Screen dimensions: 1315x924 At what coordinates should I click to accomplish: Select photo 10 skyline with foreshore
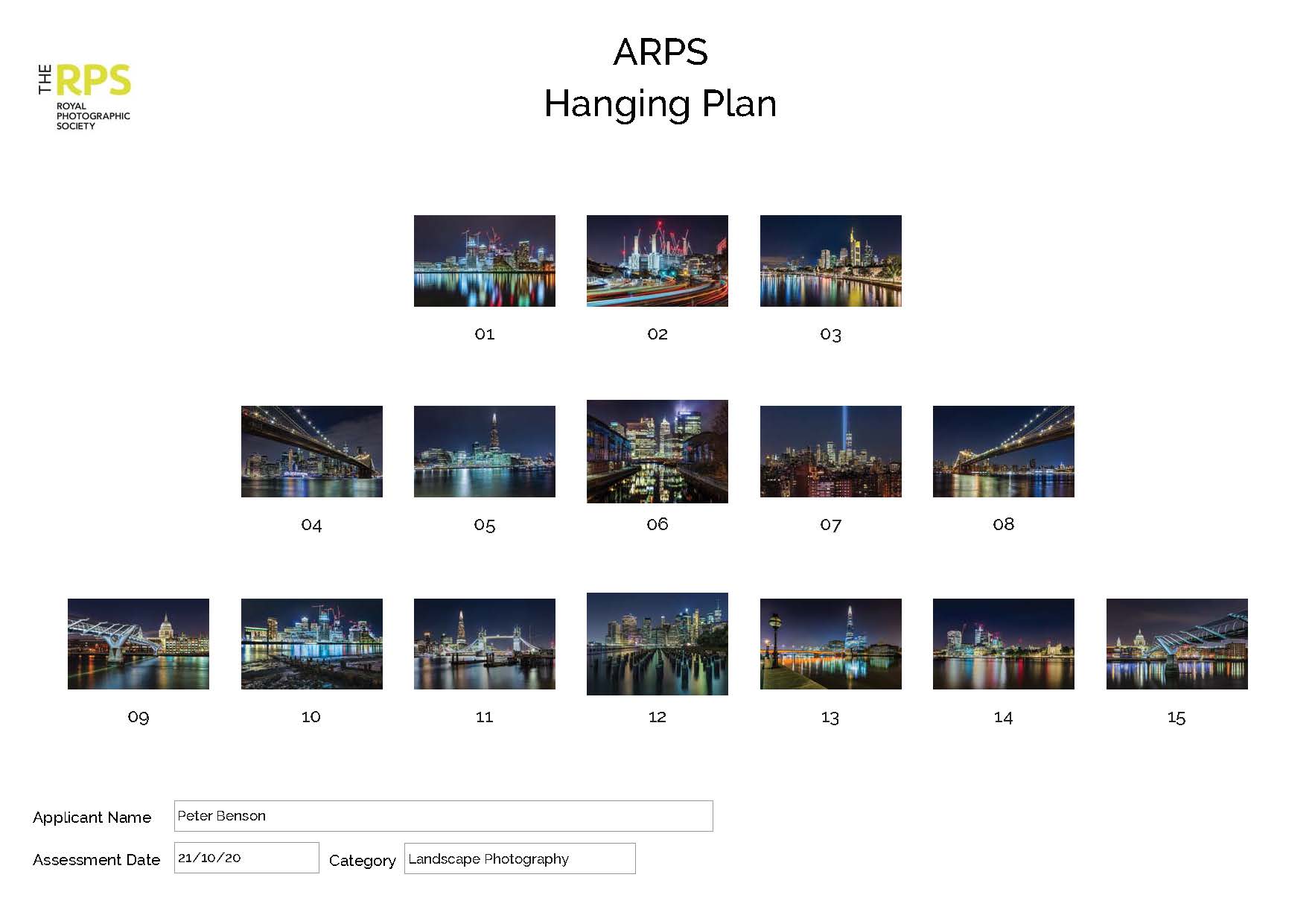point(311,643)
